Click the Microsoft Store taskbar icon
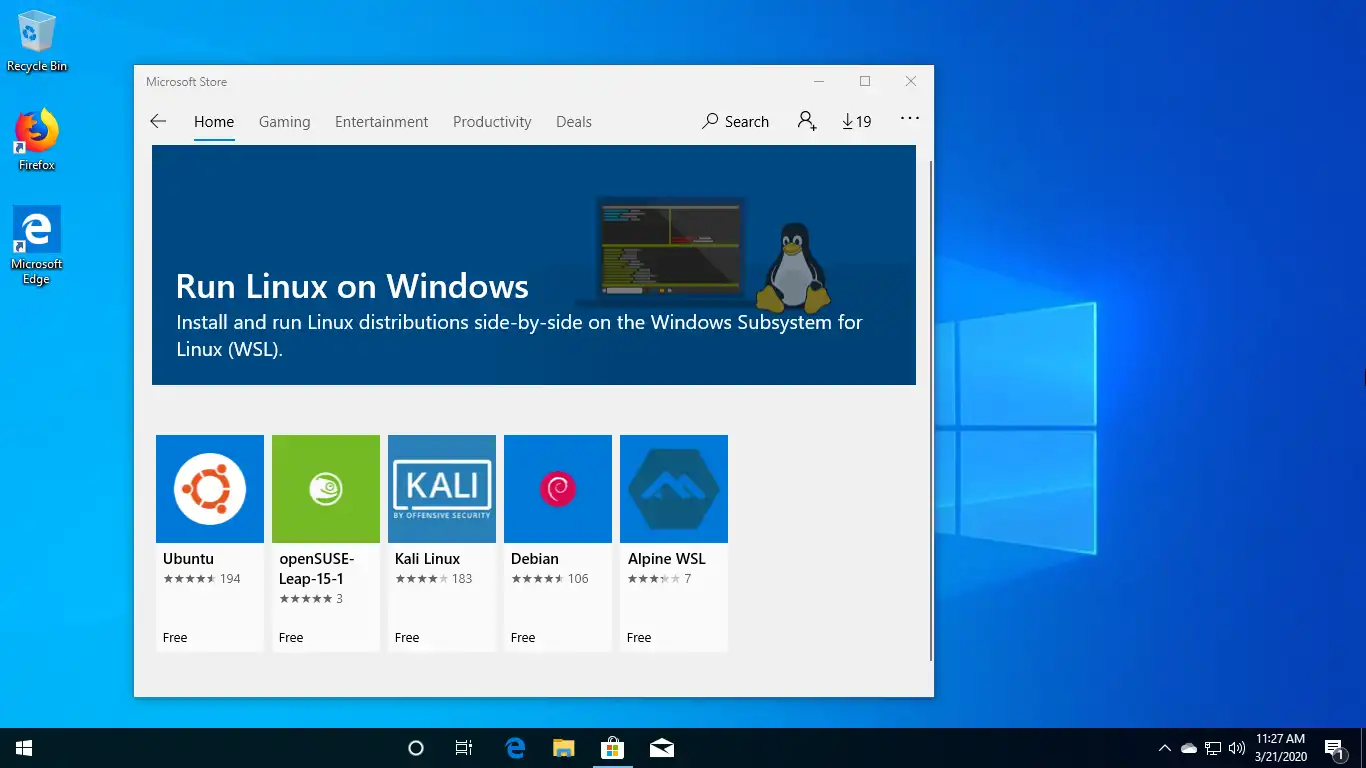The image size is (1366, 768). (612, 748)
